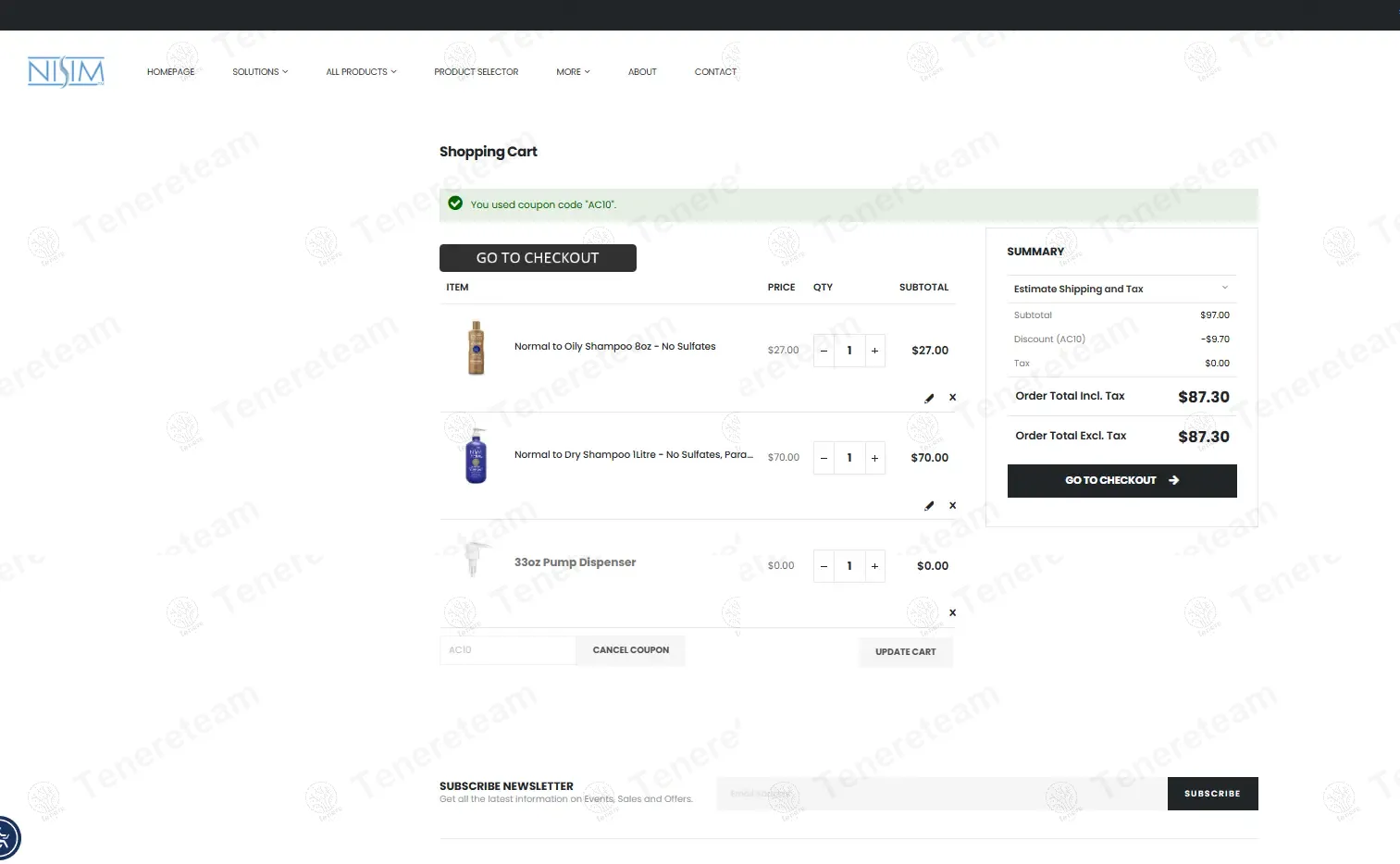
Task: Click the $97.00 subtotal value in Summary
Action: (1215, 315)
